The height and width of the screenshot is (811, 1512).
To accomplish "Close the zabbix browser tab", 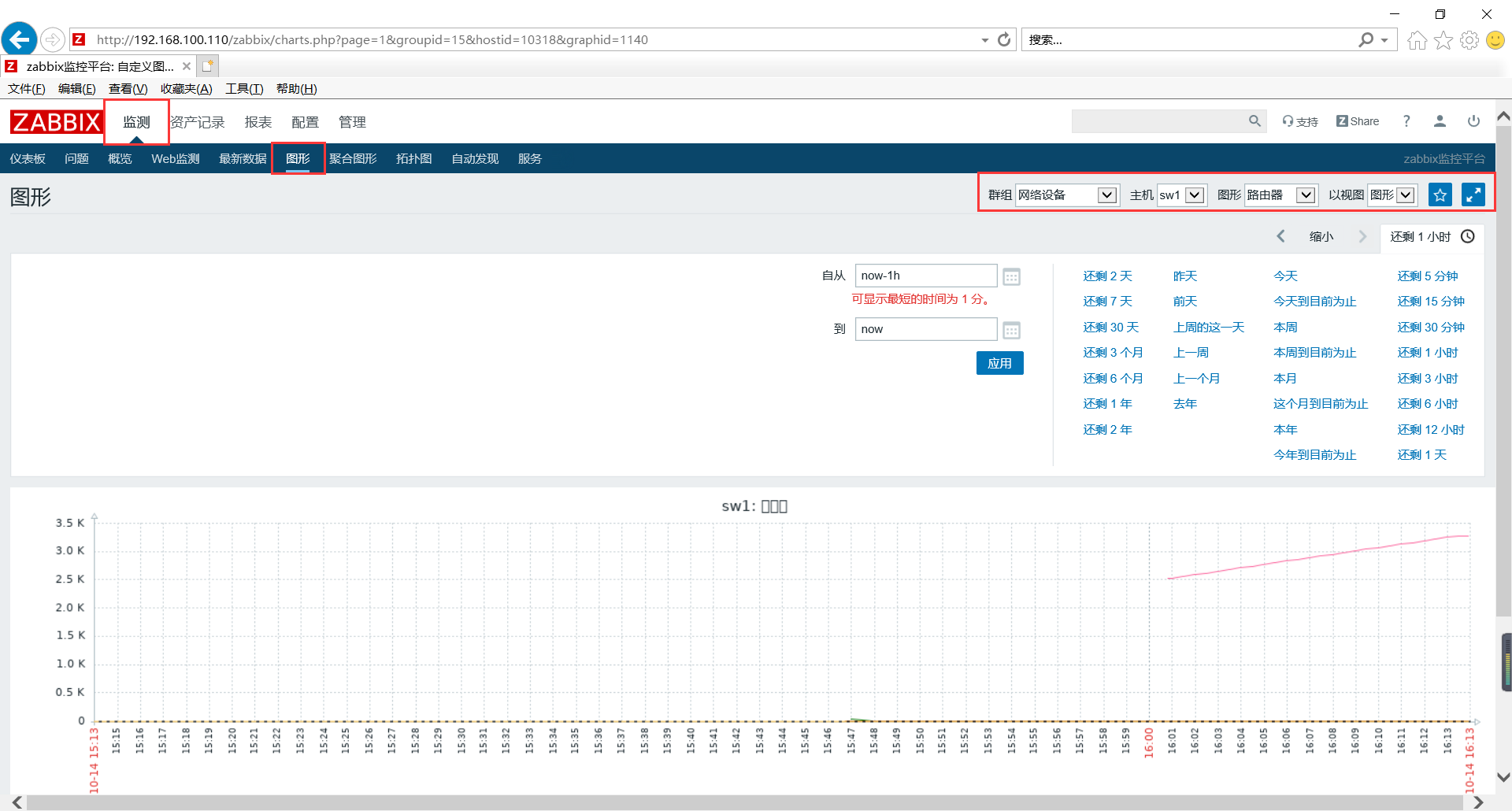I will tap(187, 66).
